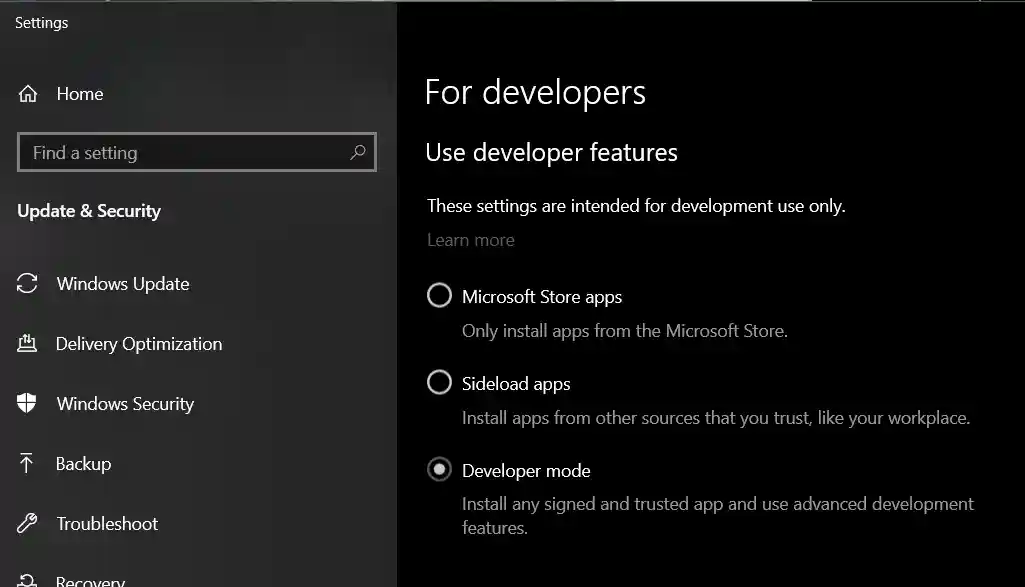Navigate to Recovery settings
The width and height of the screenshot is (1025, 587).
(90, 580)
